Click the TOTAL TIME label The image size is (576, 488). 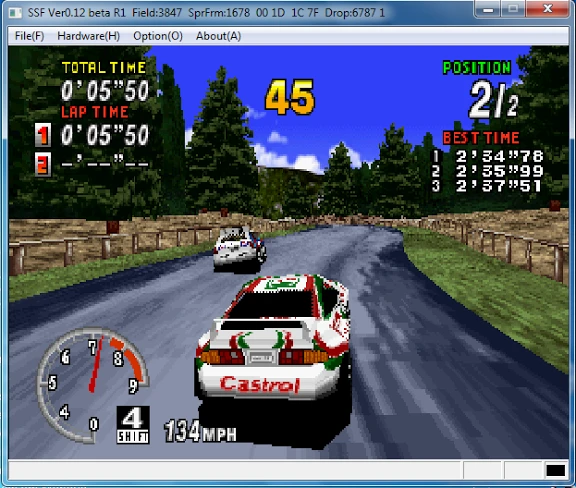tap(104, 68)
